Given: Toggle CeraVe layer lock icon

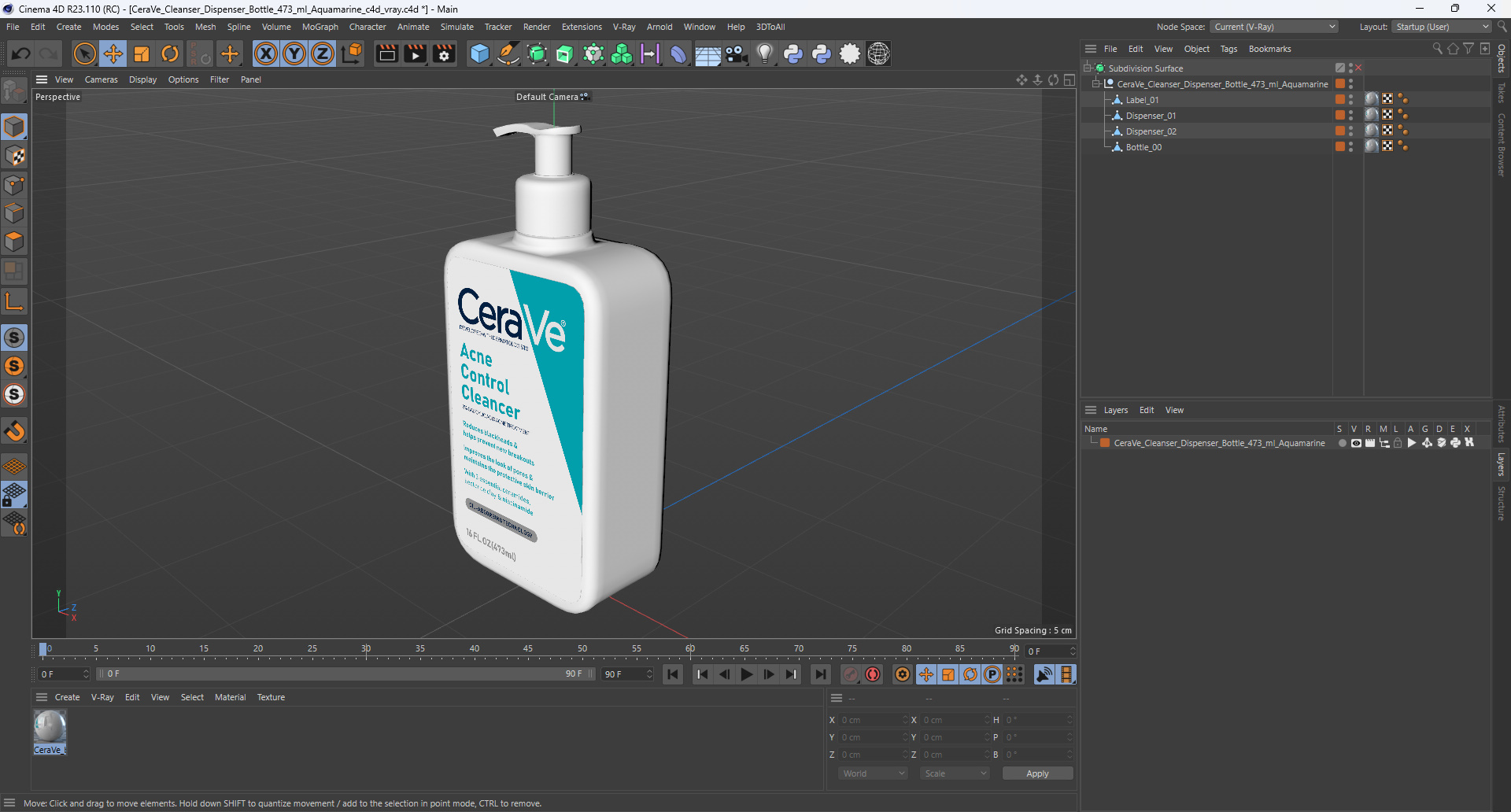Looking at the screenshot, I should click(1398, 443).
